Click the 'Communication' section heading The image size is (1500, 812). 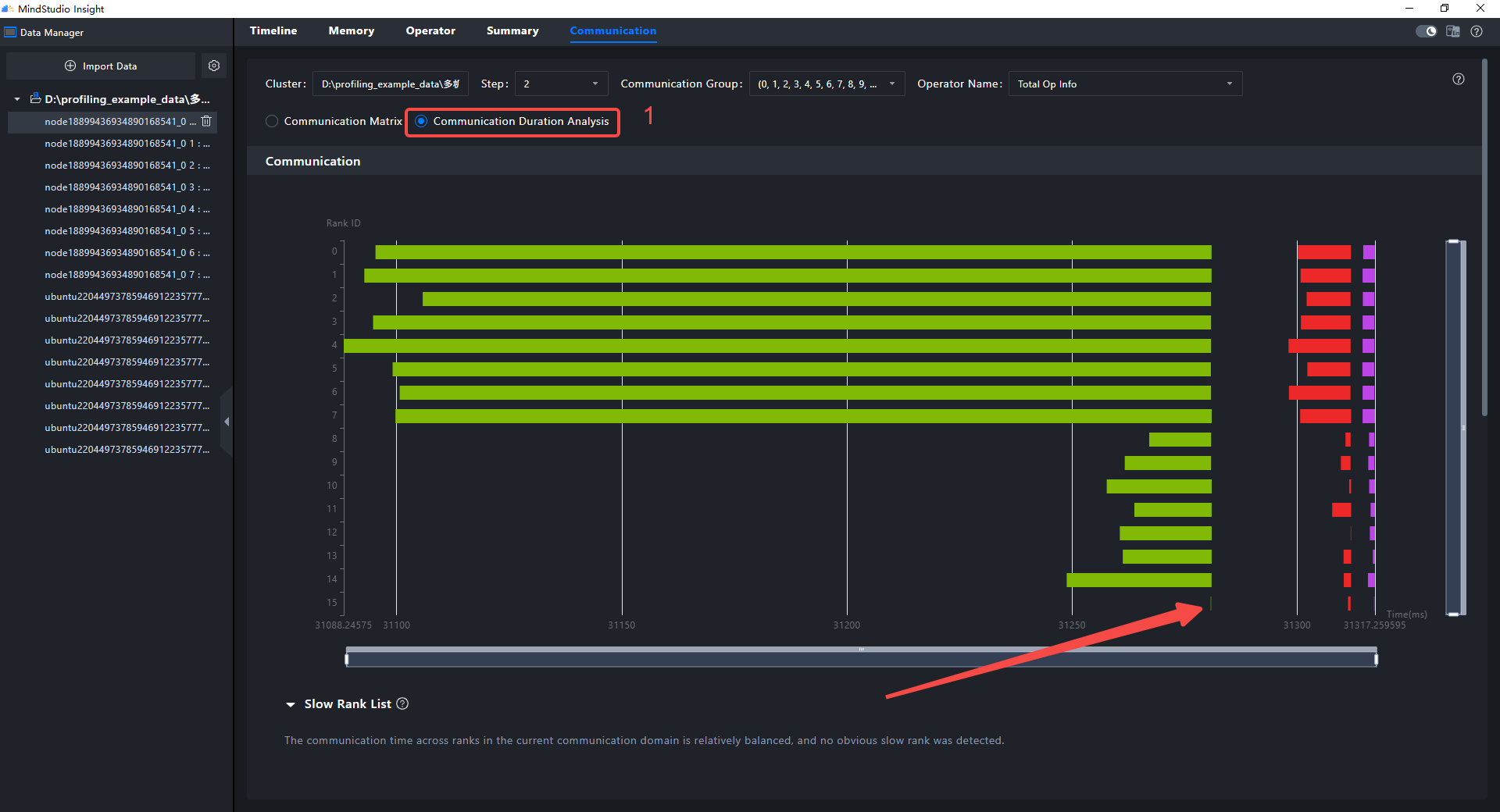tap(312, 161)
